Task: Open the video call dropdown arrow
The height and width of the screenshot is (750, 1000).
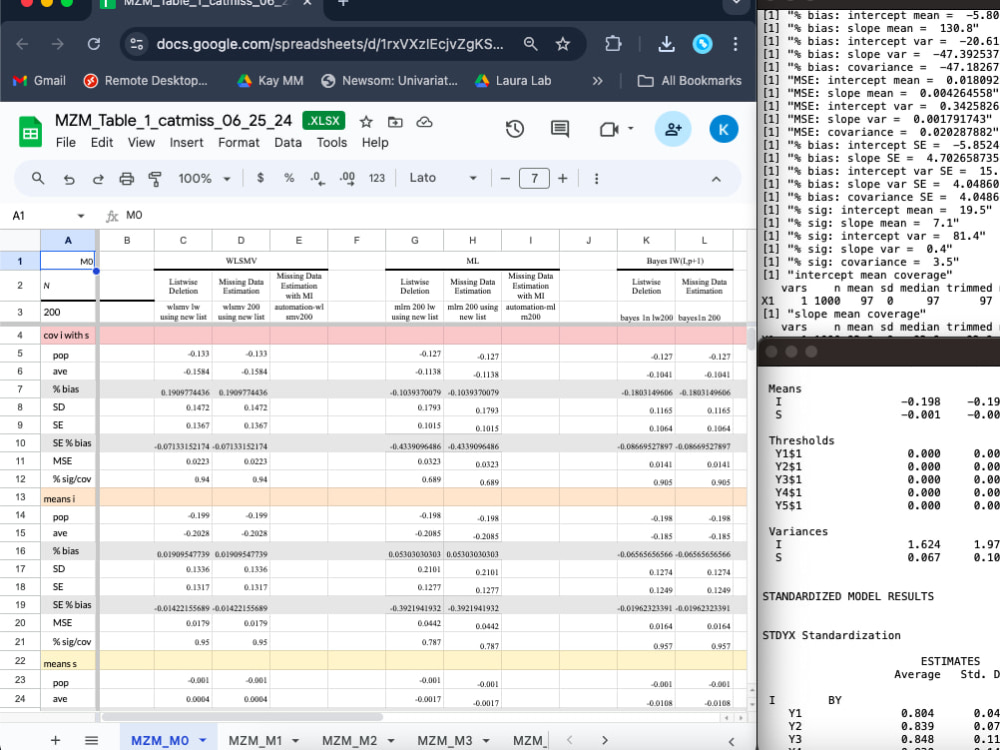Action: click(631, 129)
